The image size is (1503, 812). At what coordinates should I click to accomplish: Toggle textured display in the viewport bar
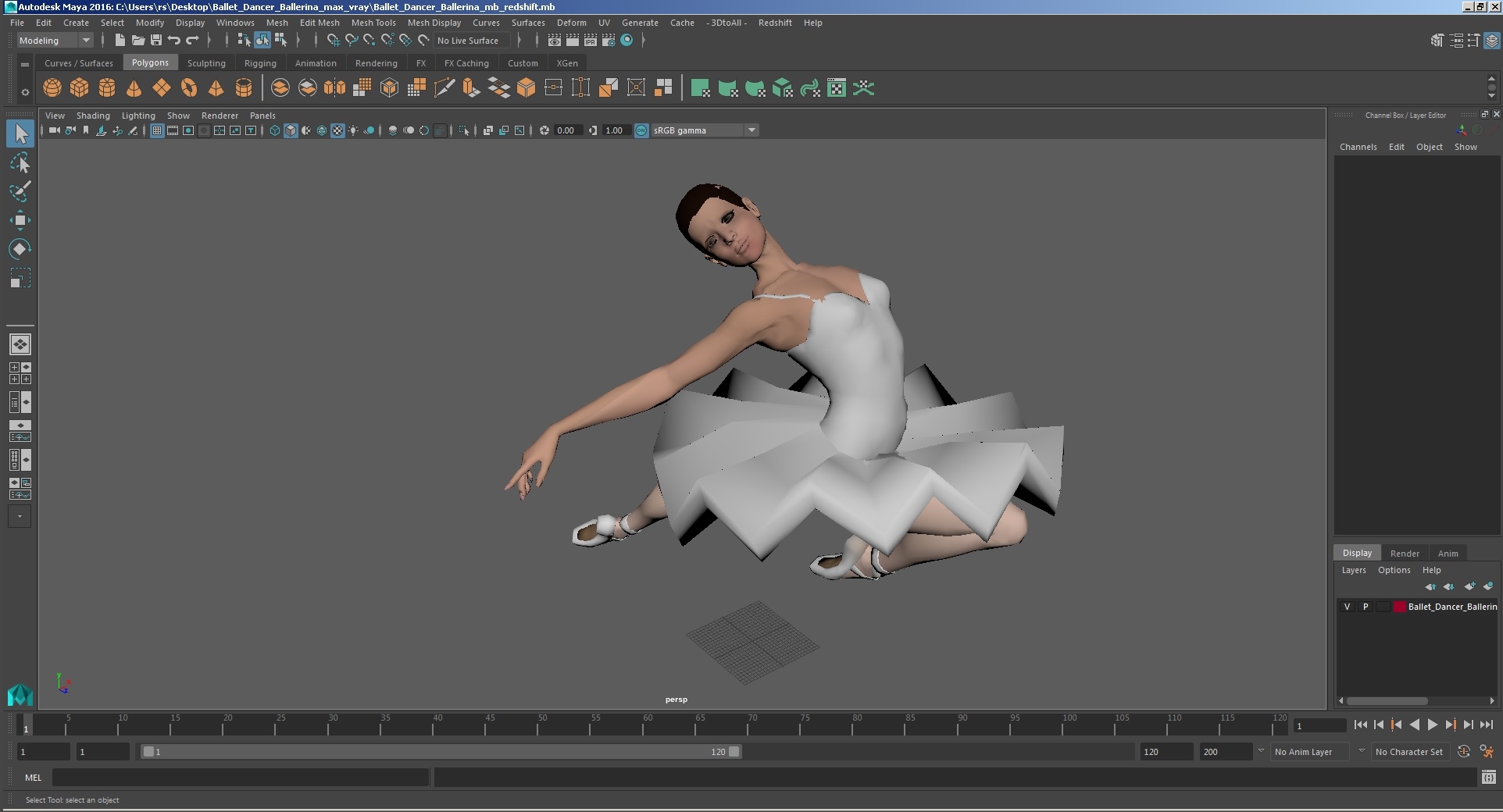tap(337, 130)
